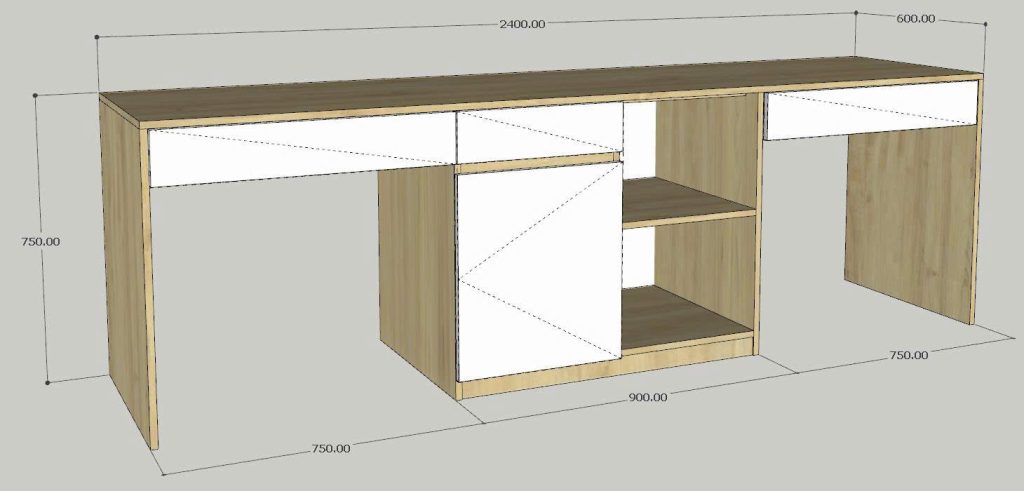Click the 2400.00 width dimension label

click(x=522, y=24)
